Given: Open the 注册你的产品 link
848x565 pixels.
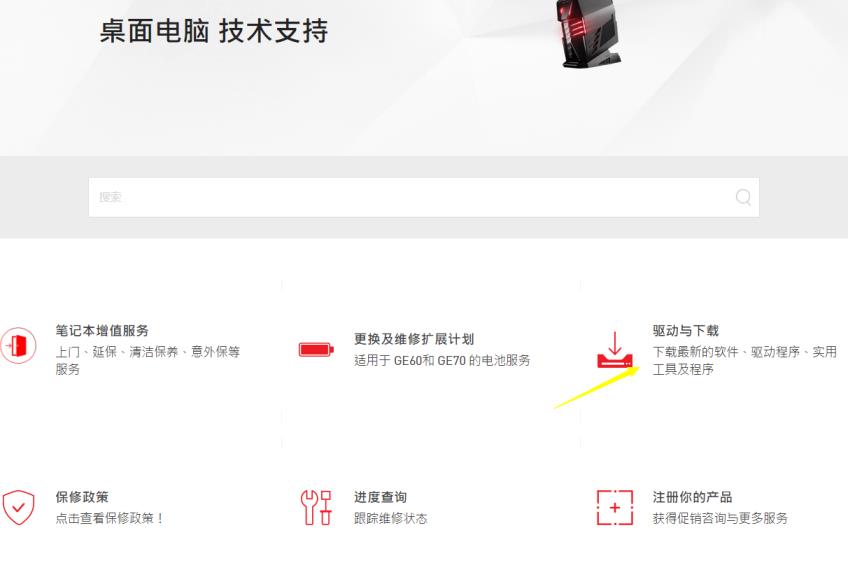Looking at the screenshot, I should (x=692, y=496).
